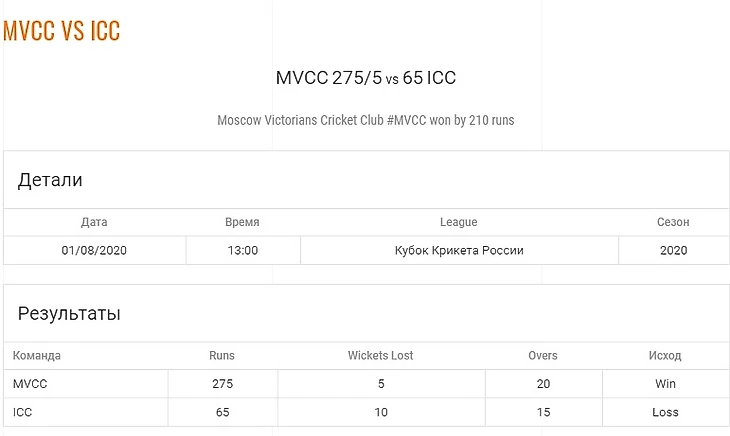The height and width of the screenshot is (436, 730).
Task: Click the League column header
Action: tap(459, 222)
